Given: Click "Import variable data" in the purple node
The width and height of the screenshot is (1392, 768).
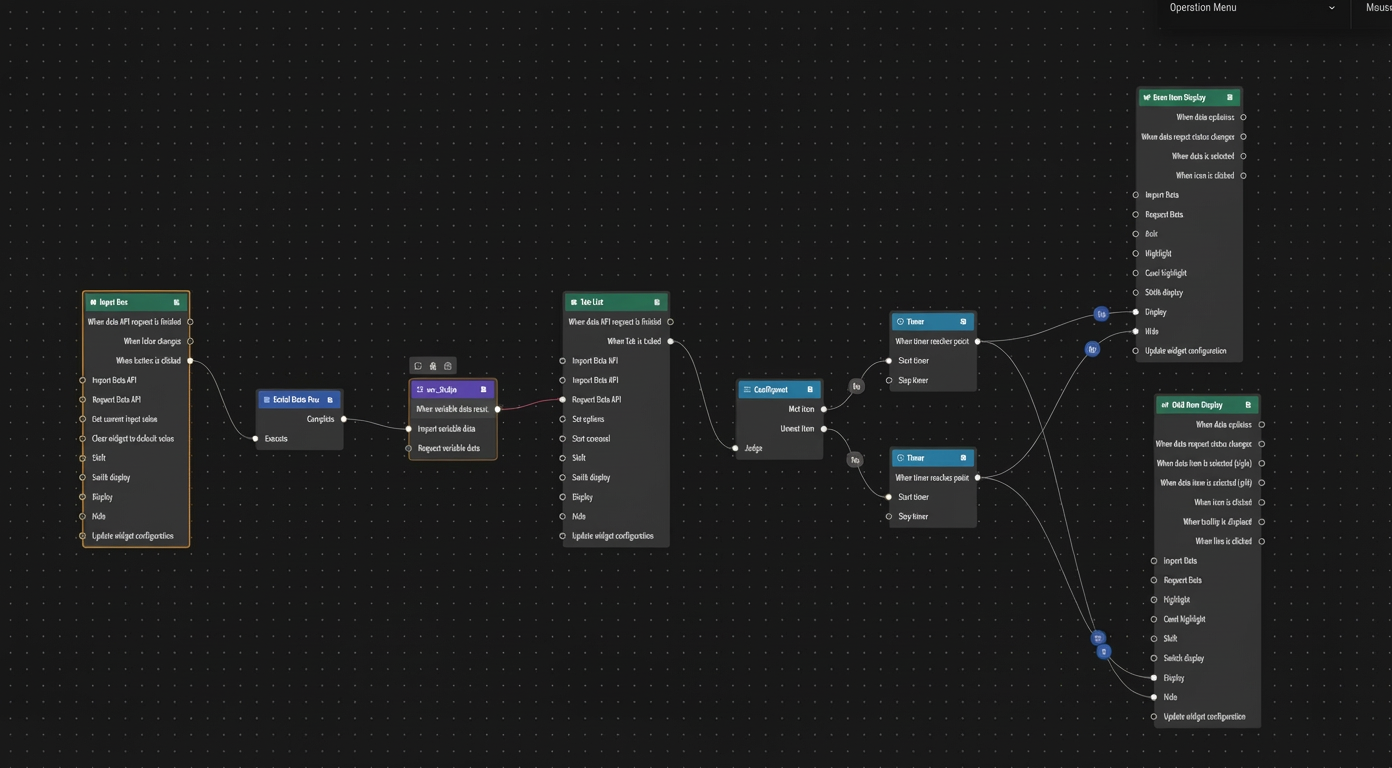Looking at the screenshot, I should pos(446,429).
